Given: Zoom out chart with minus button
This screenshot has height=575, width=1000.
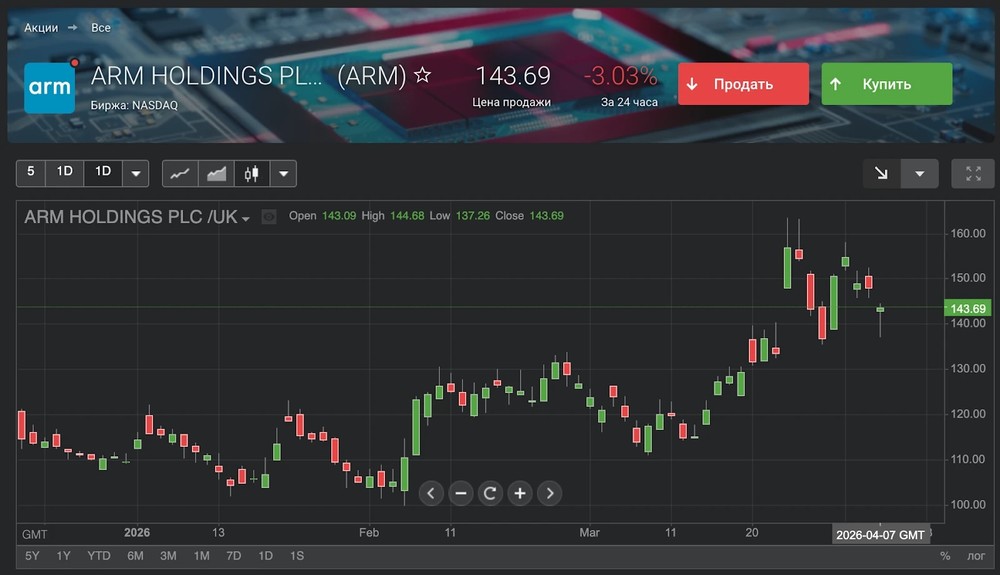Looking at the screenshot, I should pos(460,492).
